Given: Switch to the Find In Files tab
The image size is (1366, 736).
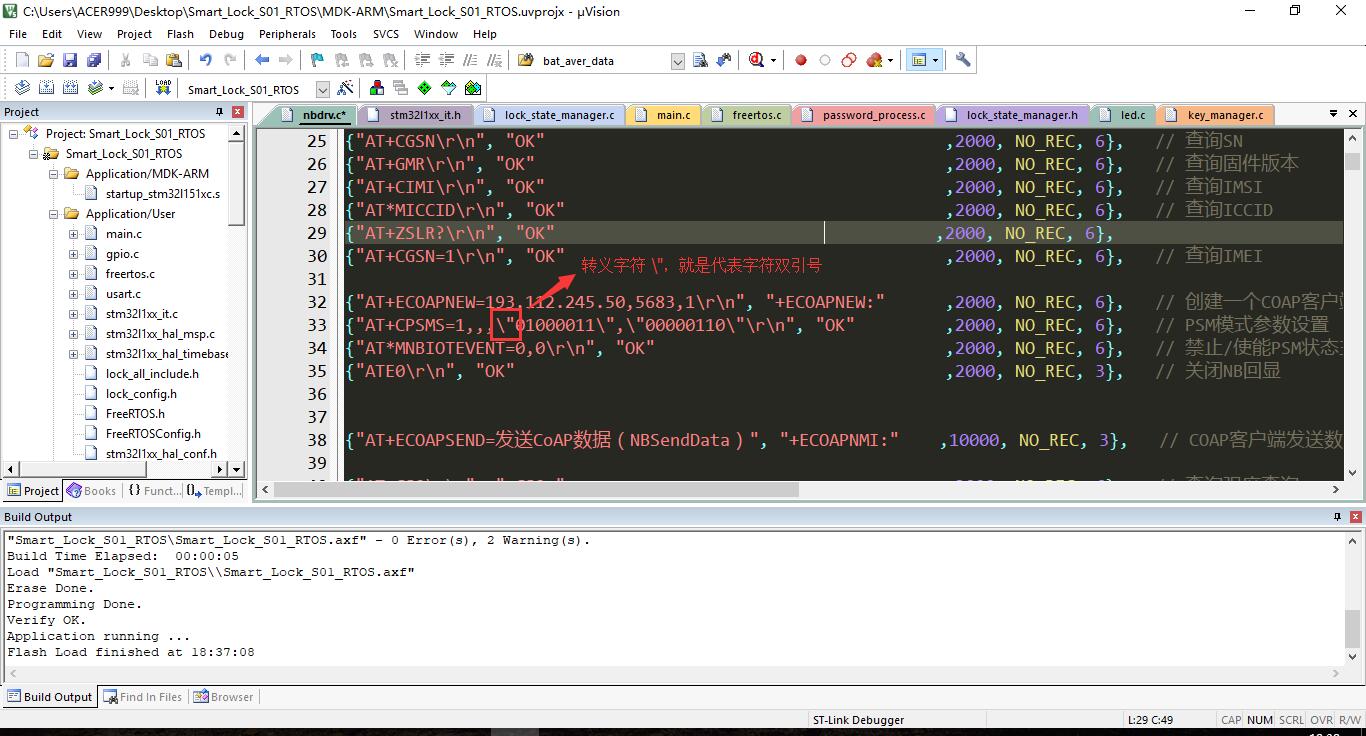Looking at the screenshot, I should [143, 697].
